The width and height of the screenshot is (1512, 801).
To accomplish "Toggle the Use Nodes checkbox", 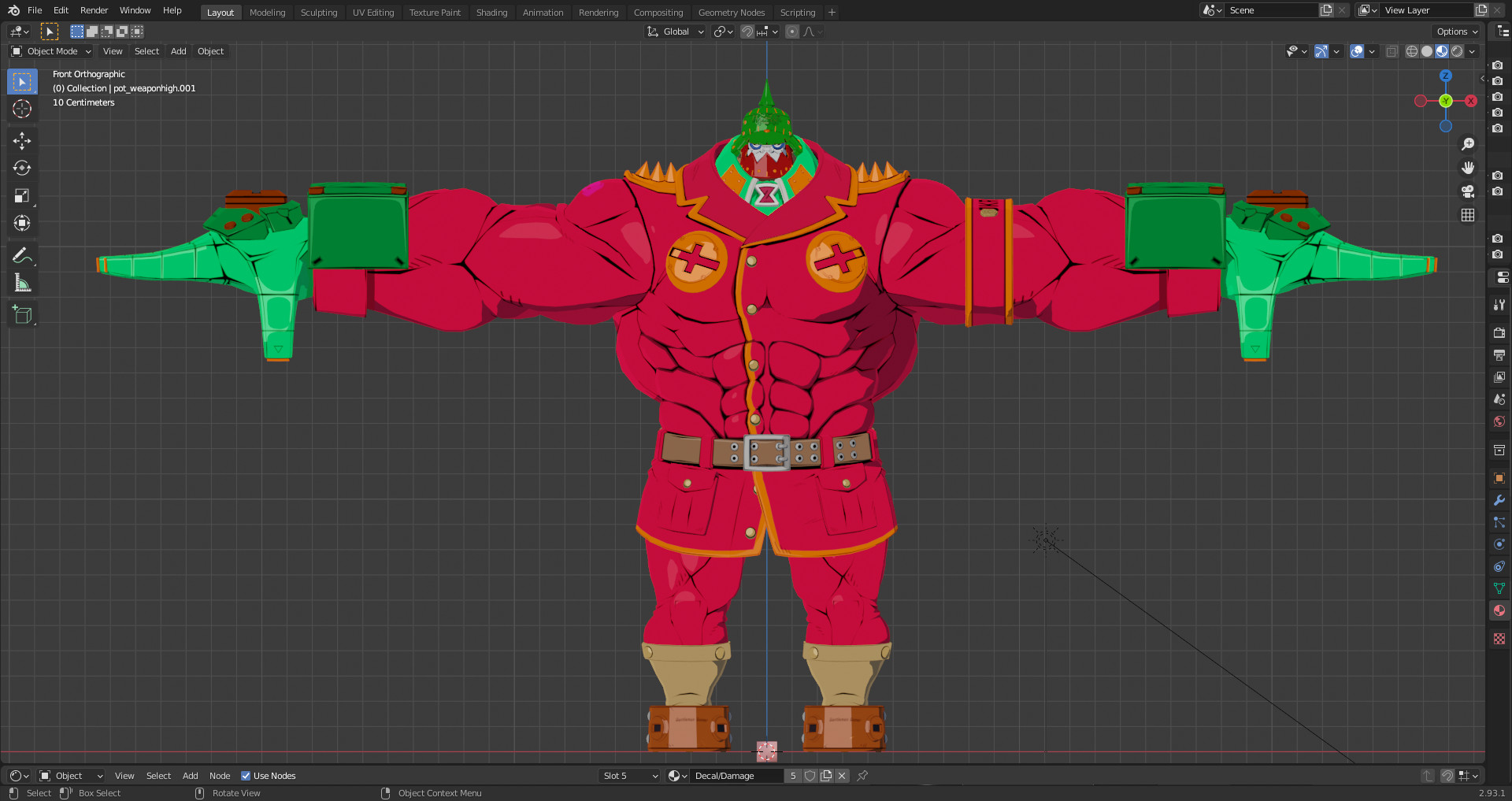I will [246, 776].
